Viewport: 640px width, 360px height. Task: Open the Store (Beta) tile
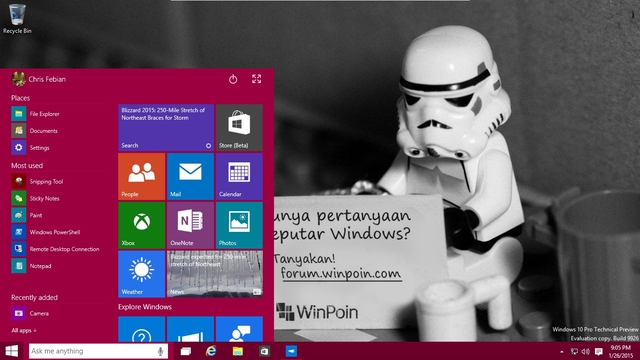(x=239, y=128)
